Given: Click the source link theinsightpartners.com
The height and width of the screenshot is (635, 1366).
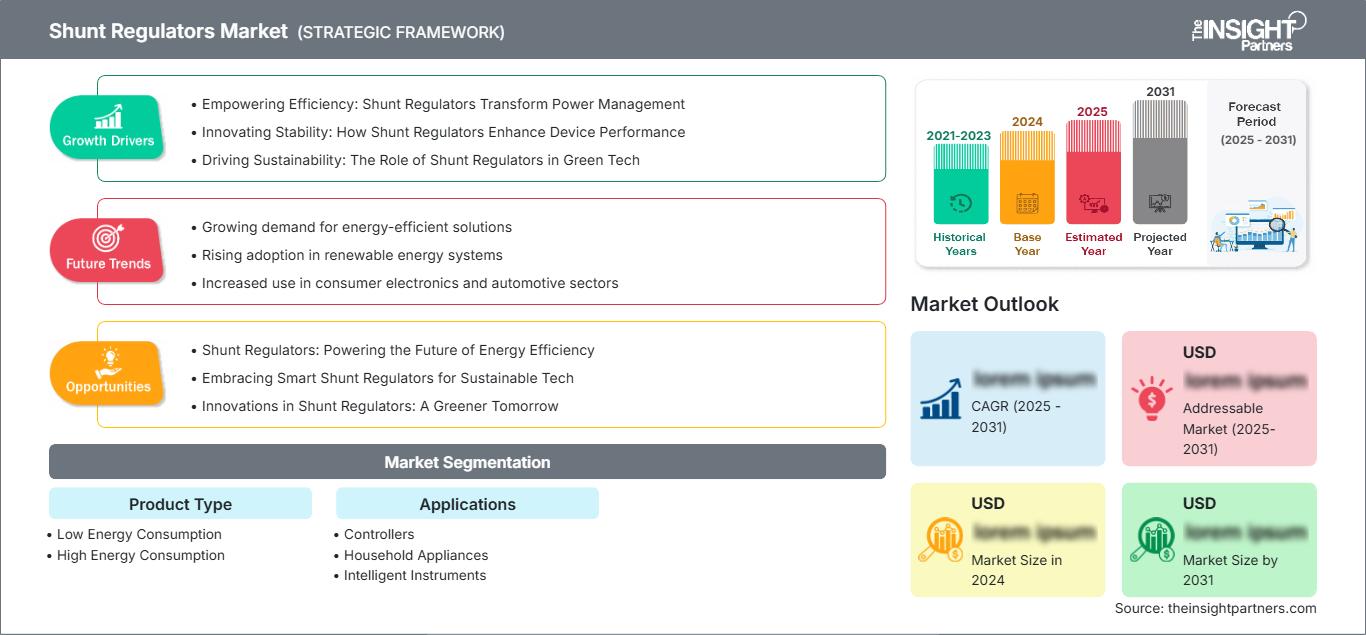Looking at the screenshot, I should pyautogui.click(x=1243, y=608).
